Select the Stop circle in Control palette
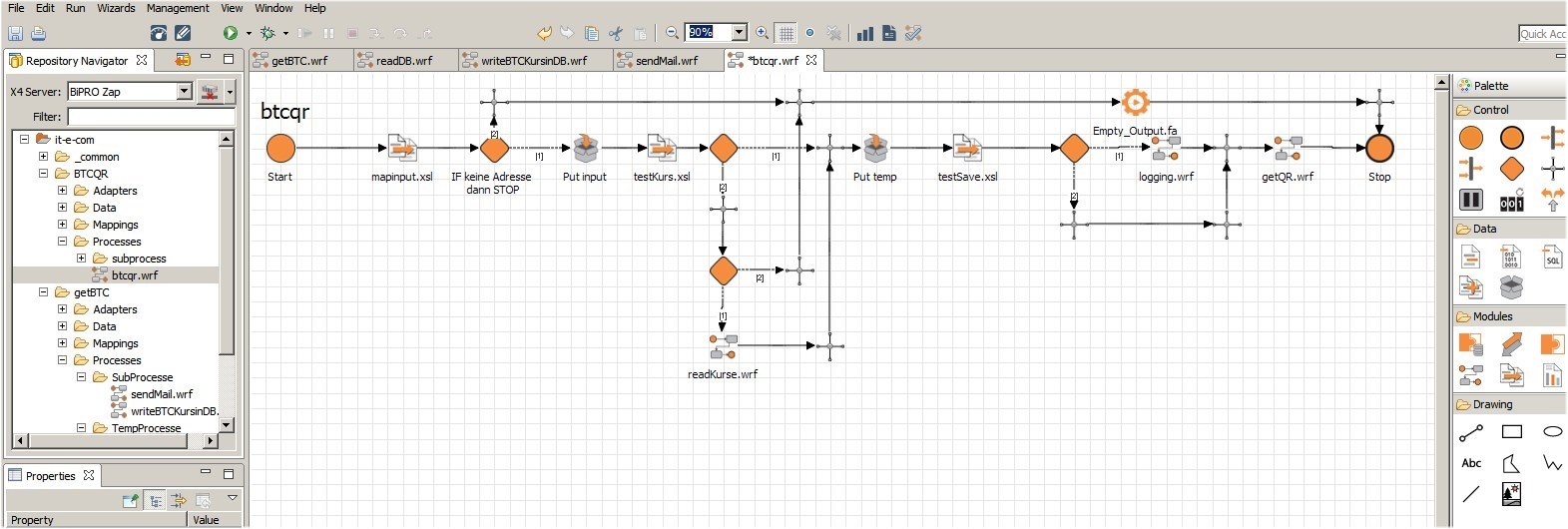This screenshot has width=1568, height=529. (1512, 138)
